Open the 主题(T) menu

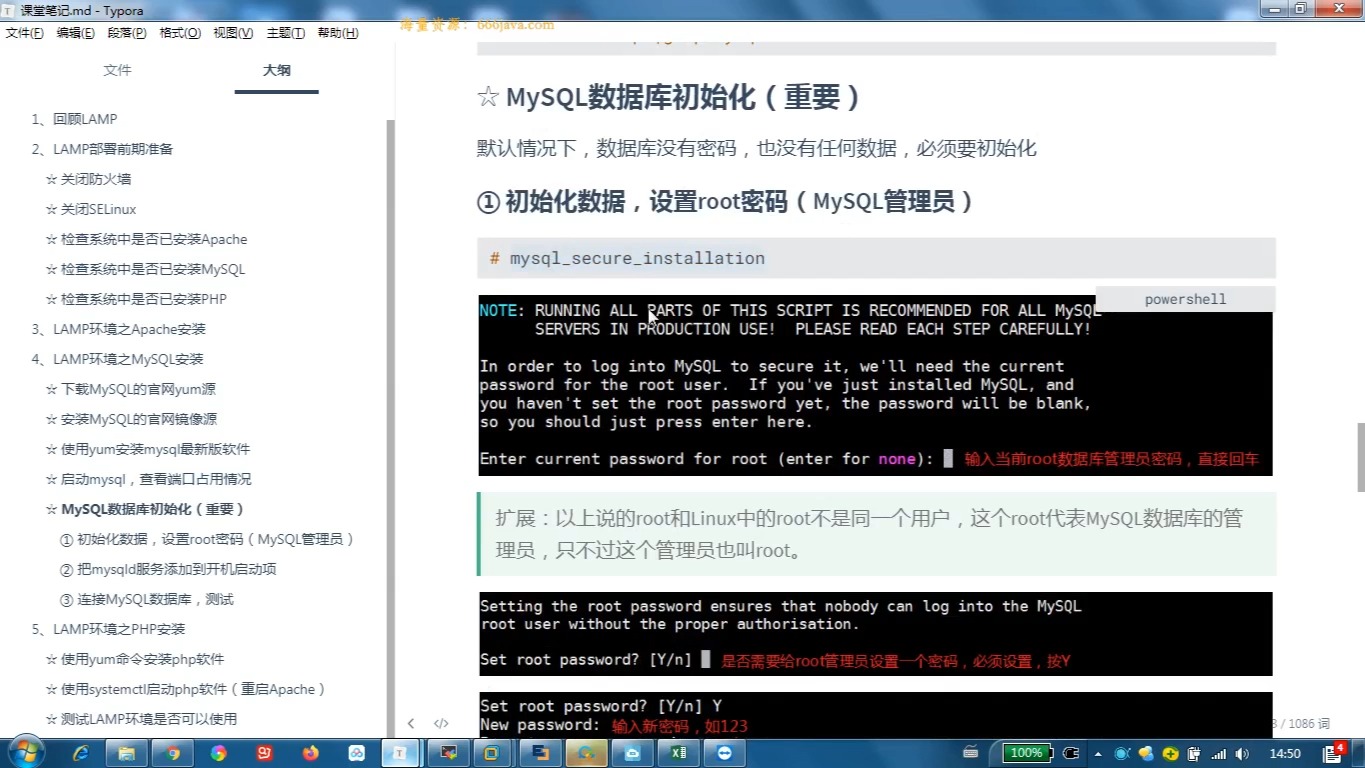point(285,33)
